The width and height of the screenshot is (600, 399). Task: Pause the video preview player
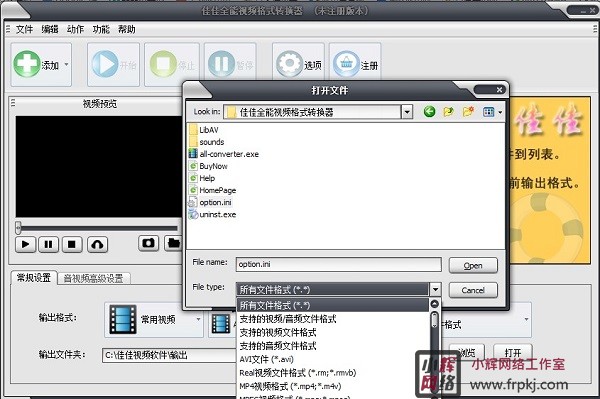click(48, 244)
